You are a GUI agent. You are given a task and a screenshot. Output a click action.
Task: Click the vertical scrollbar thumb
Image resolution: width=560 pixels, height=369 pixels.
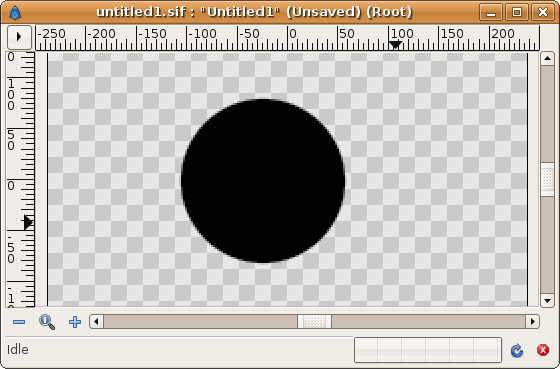coord(547,180)
